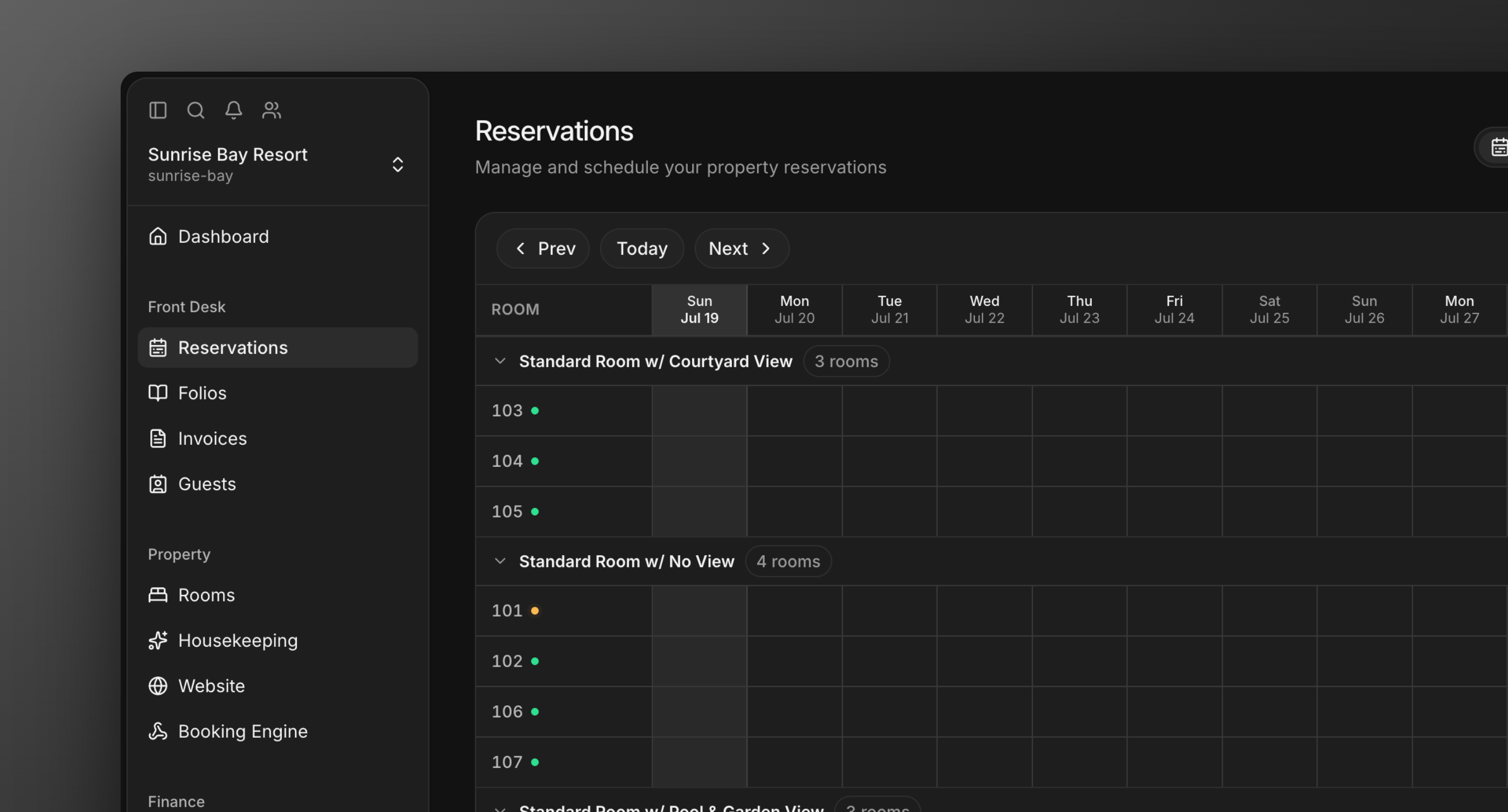This screenshot has width=1508, height=812.
Task: Click the Rooms bed icon
Action: [157, 595]
